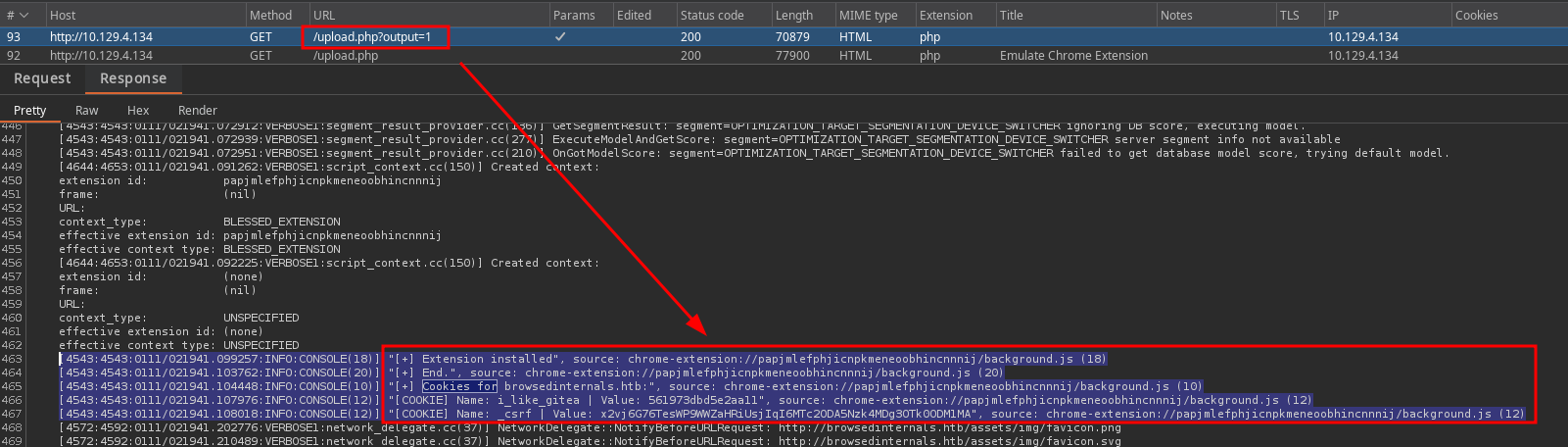The width and height of the screenshot is (1568, 447).
Task: Click the Title column header
Action: coord(1011,15)
